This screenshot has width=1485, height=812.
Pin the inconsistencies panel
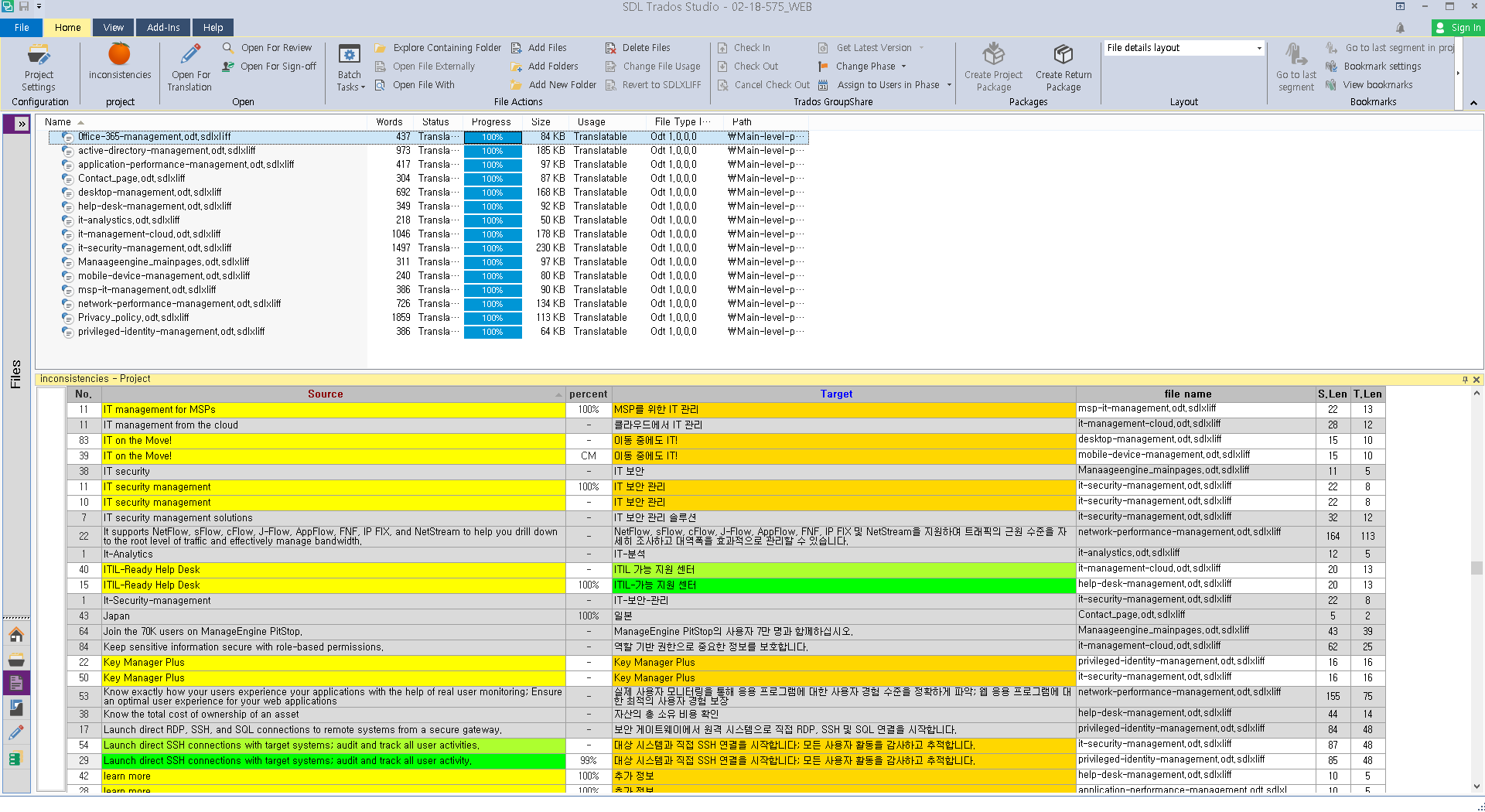[1465, 380]
